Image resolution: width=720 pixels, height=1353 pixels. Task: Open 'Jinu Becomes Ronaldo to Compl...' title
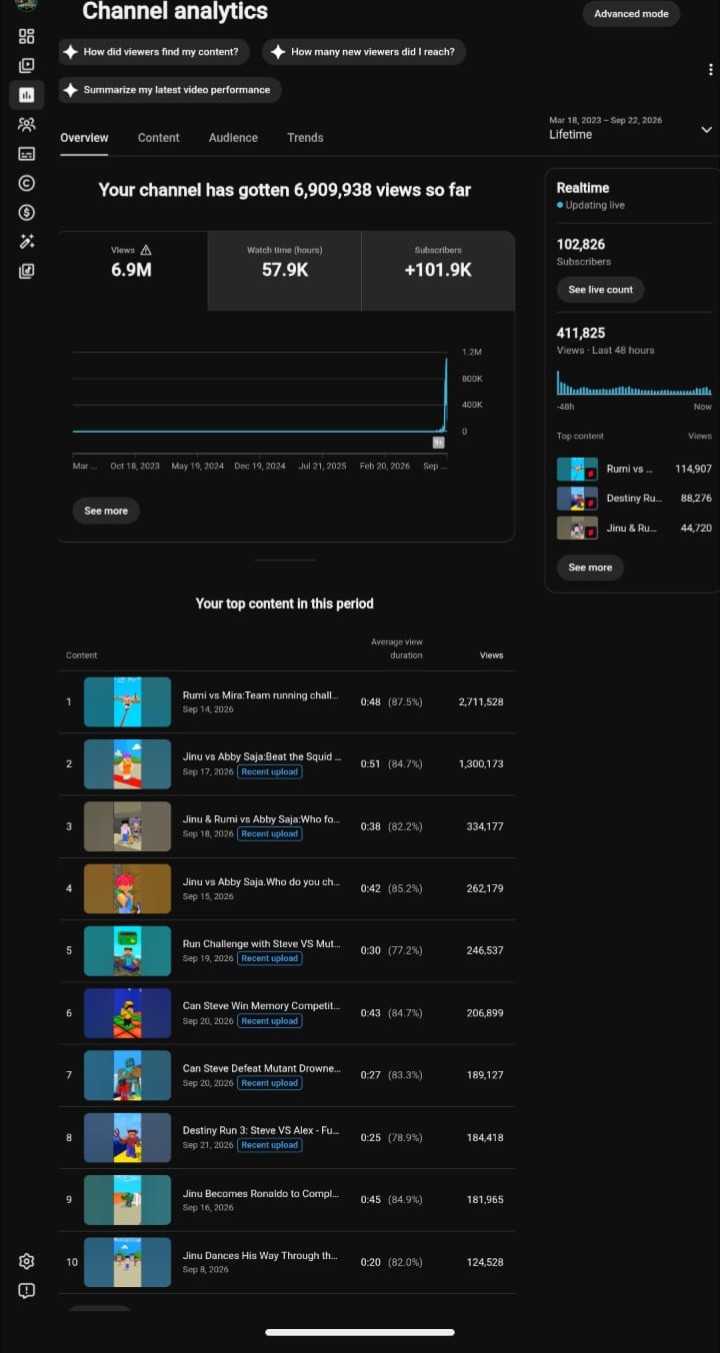(x=261, y=1194)
